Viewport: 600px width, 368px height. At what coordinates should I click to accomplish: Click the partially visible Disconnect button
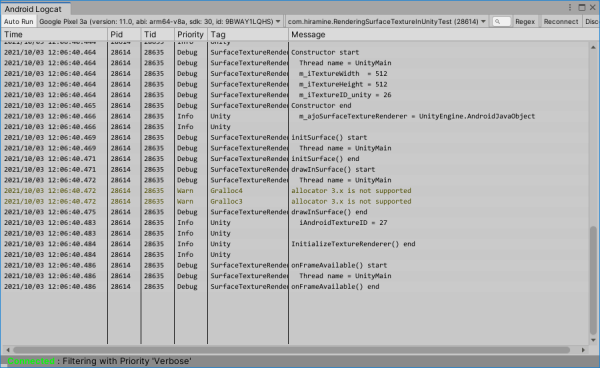click(591, 21)
